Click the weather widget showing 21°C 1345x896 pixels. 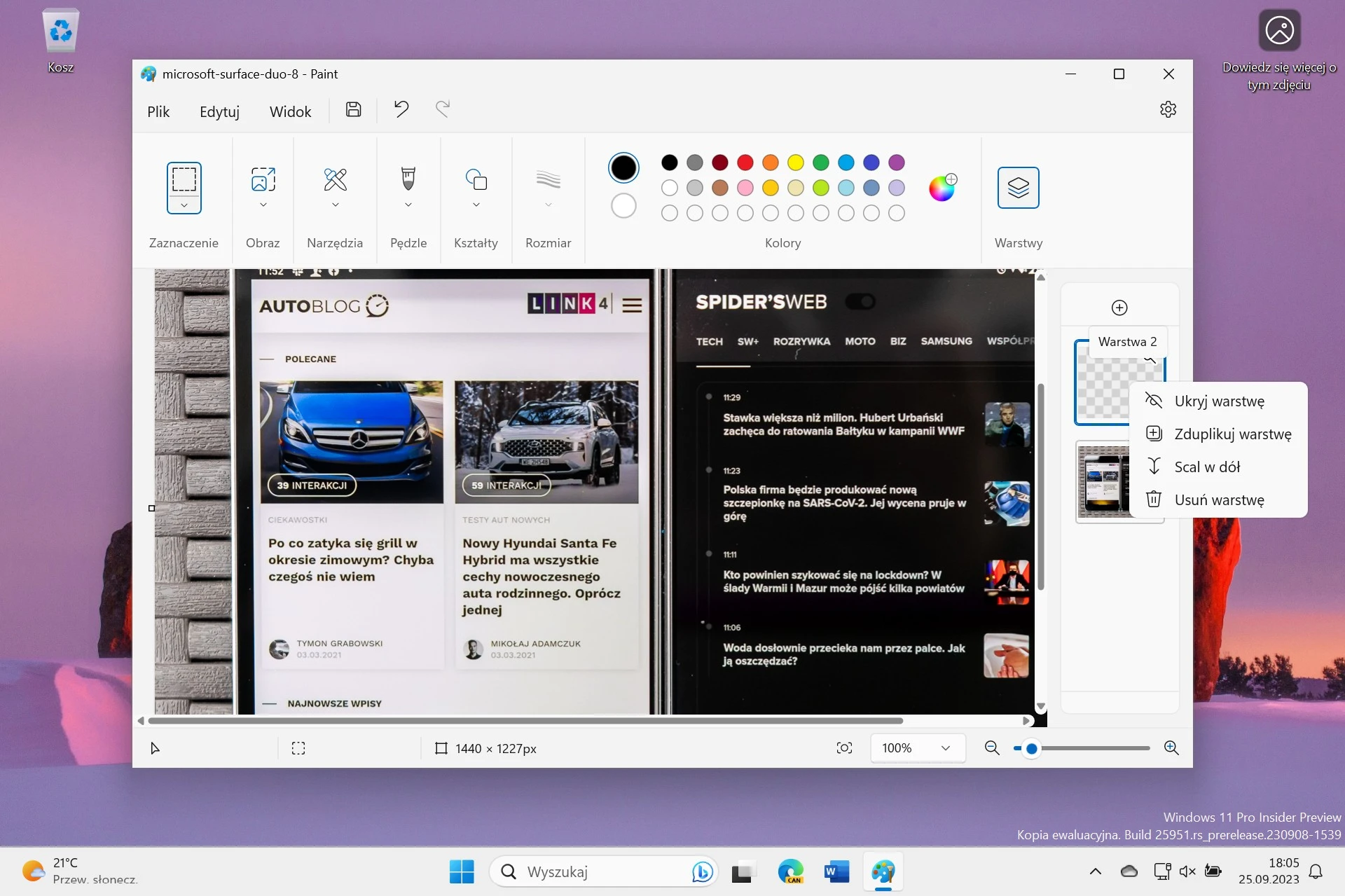[x=79, y=871]
